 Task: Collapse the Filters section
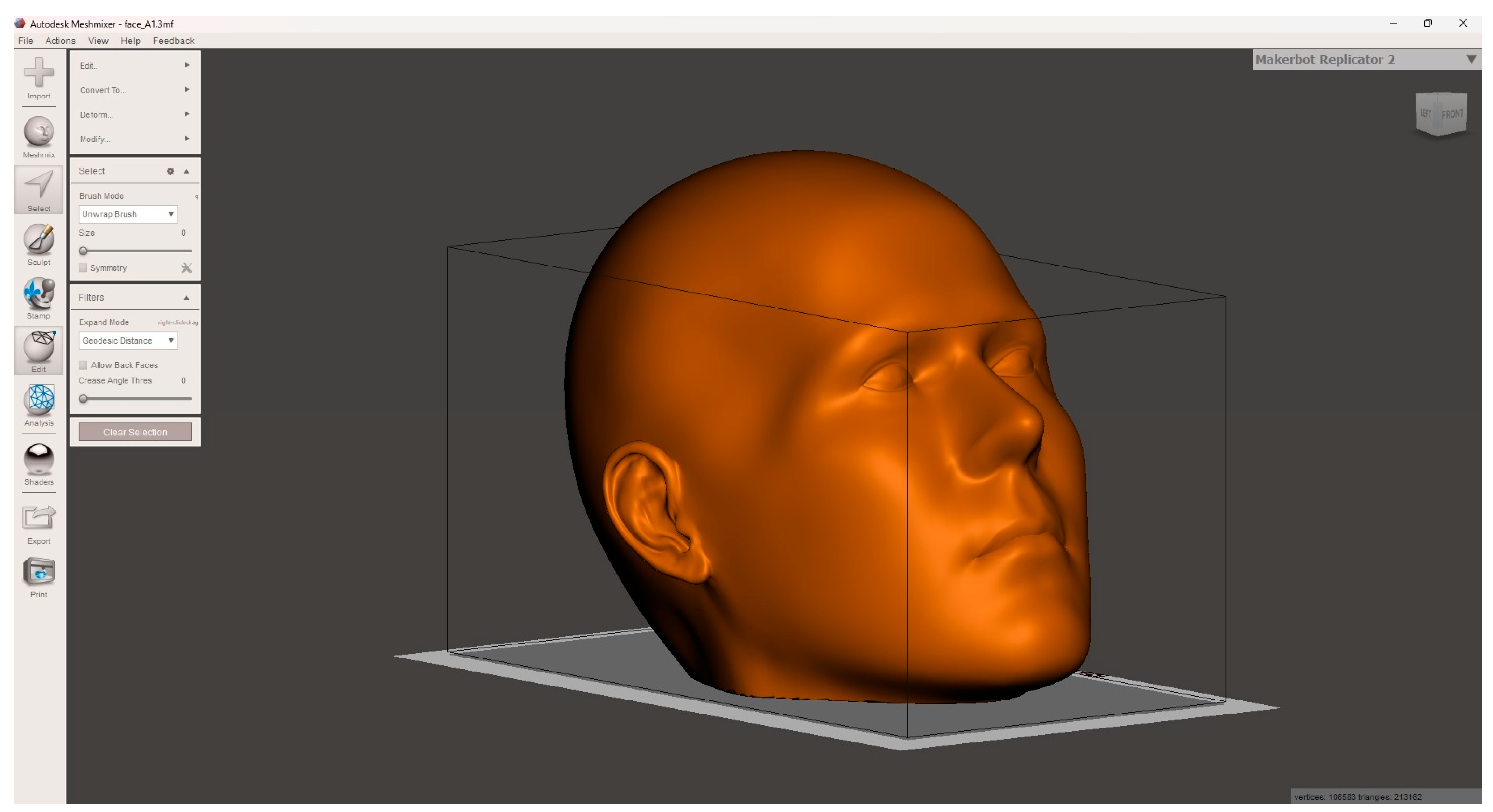186,298
